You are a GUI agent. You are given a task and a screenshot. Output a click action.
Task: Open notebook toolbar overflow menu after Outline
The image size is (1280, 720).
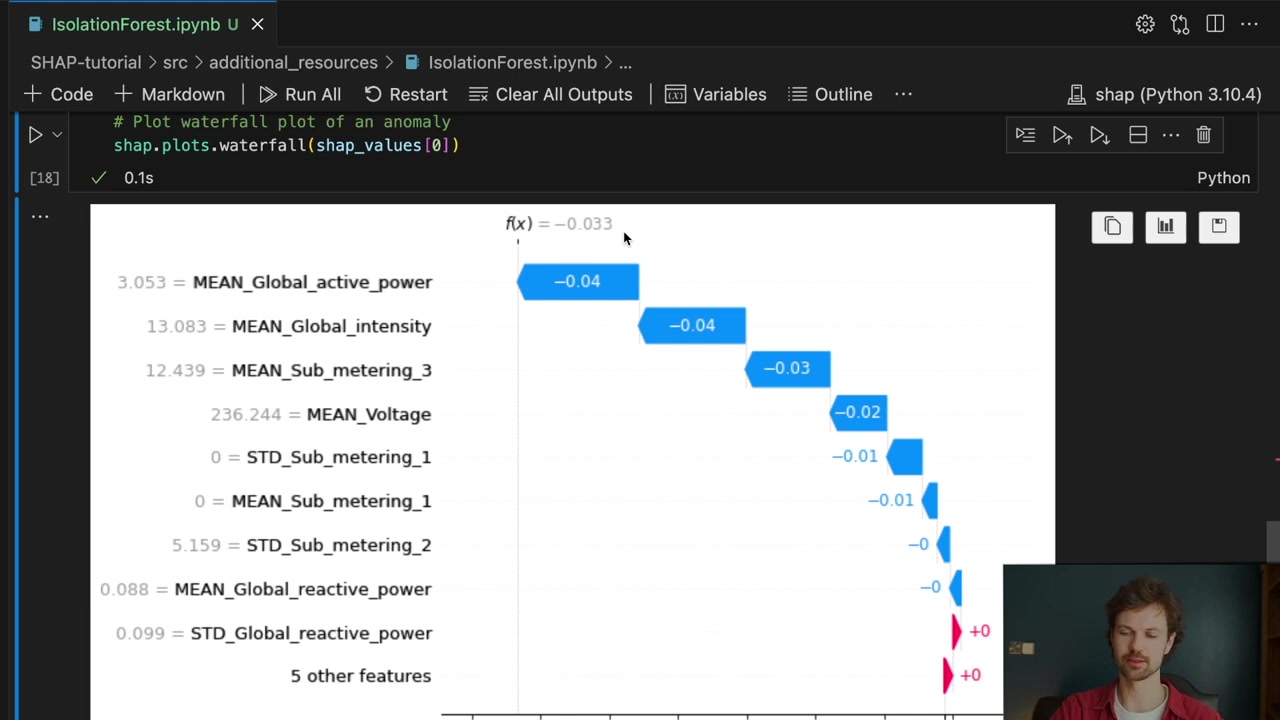click(x=903, y=94)
